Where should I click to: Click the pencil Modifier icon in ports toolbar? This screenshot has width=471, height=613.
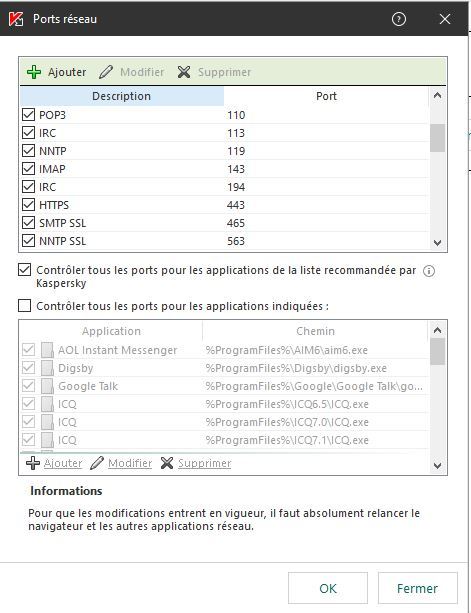pyautogui.click(x=106, y=72)
